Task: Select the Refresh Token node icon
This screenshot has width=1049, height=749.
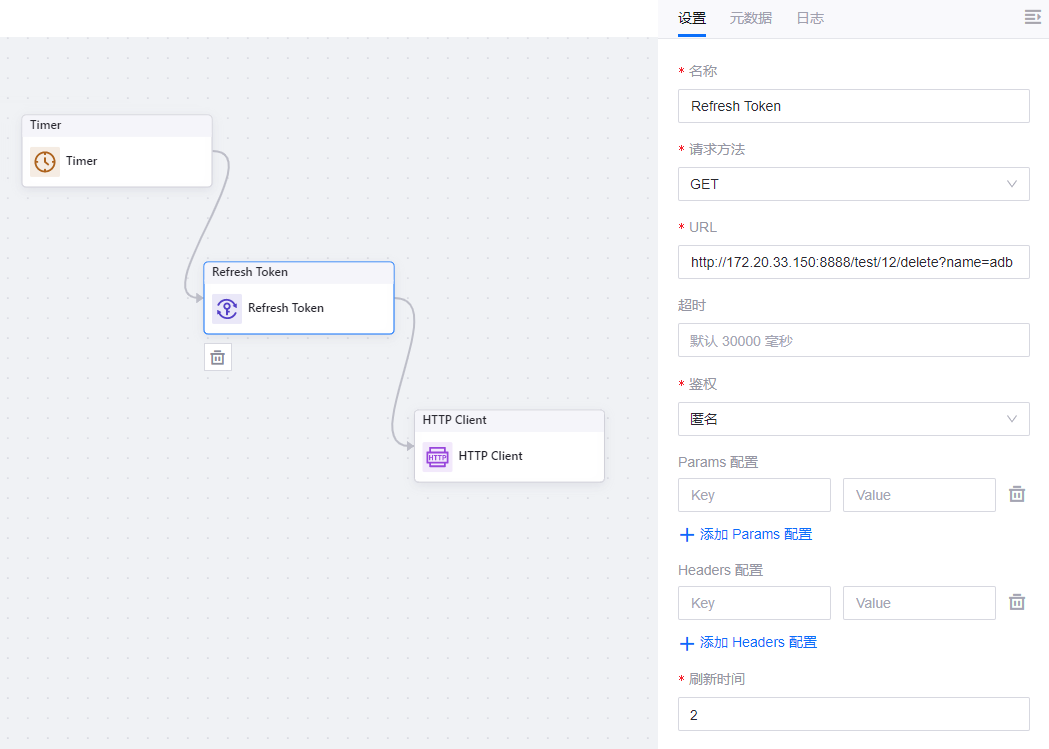Action: (x=227, y=308)
